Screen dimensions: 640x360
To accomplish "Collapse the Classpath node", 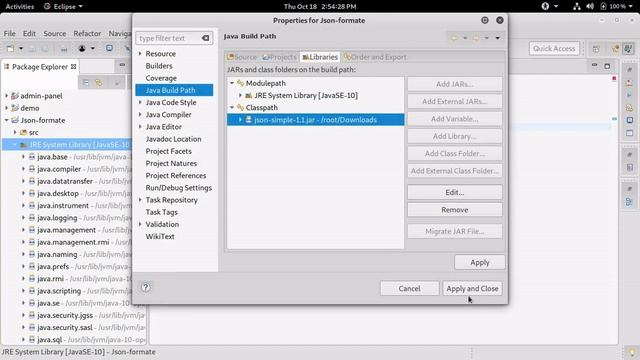I will pyautogui.click(x=232, y=108).
